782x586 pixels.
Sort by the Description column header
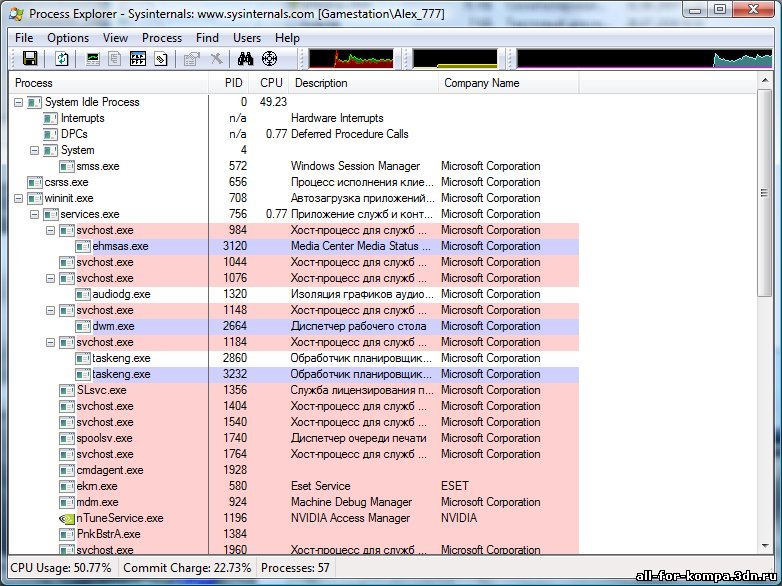[364, 83]
